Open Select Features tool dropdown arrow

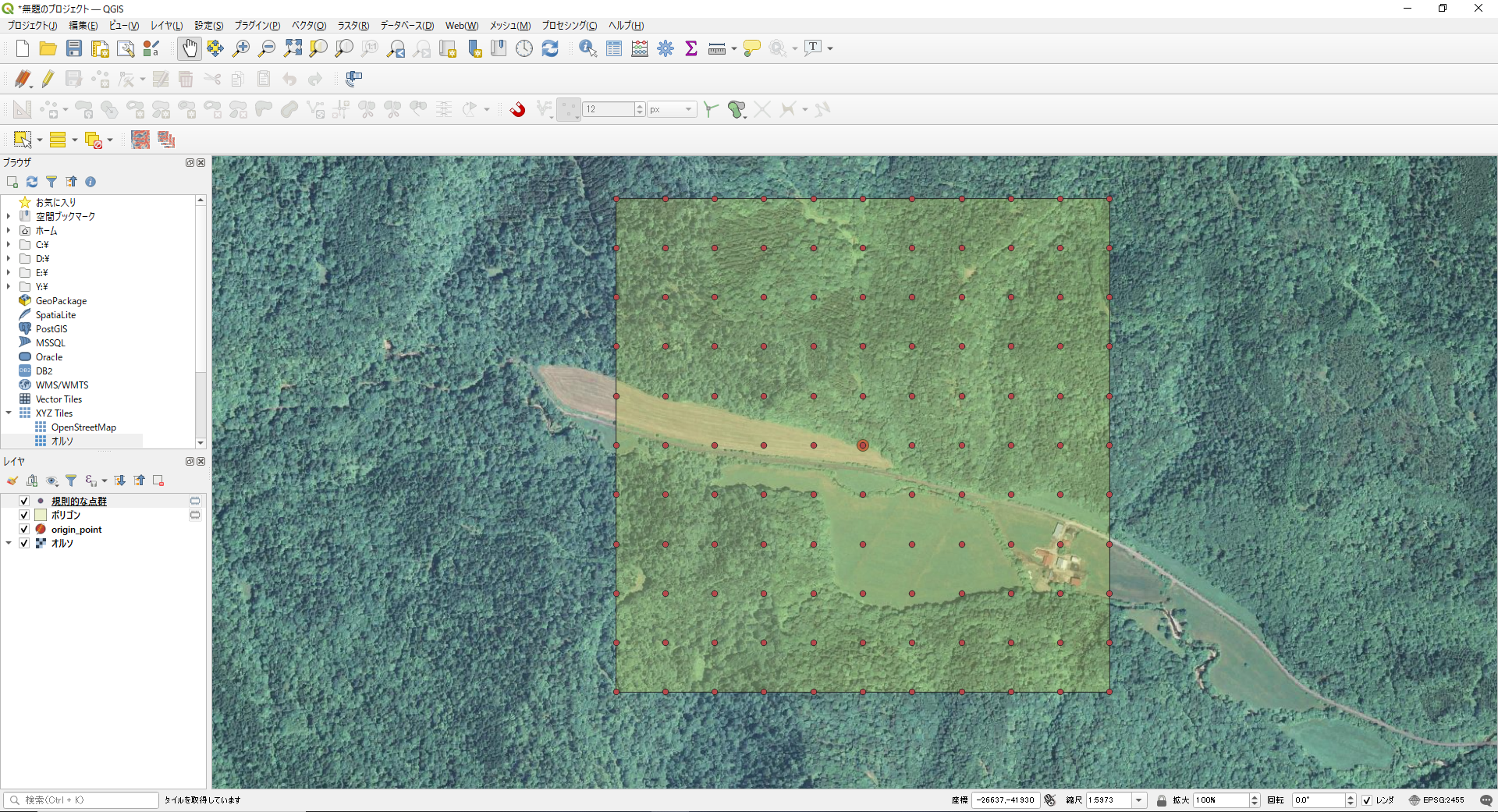tap(40, 140)
